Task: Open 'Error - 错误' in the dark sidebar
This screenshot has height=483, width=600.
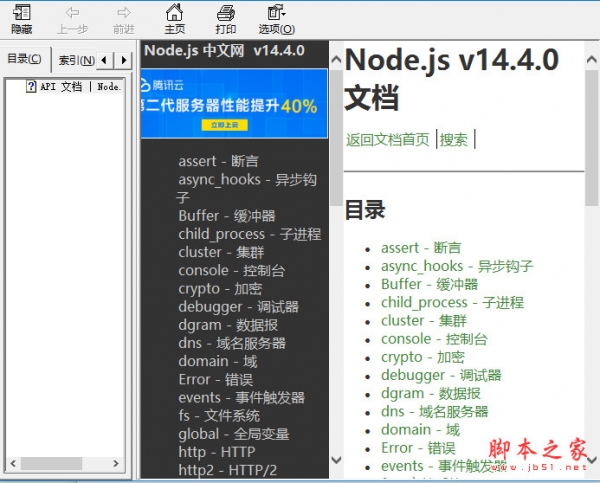Action: [x=215, y=379]
